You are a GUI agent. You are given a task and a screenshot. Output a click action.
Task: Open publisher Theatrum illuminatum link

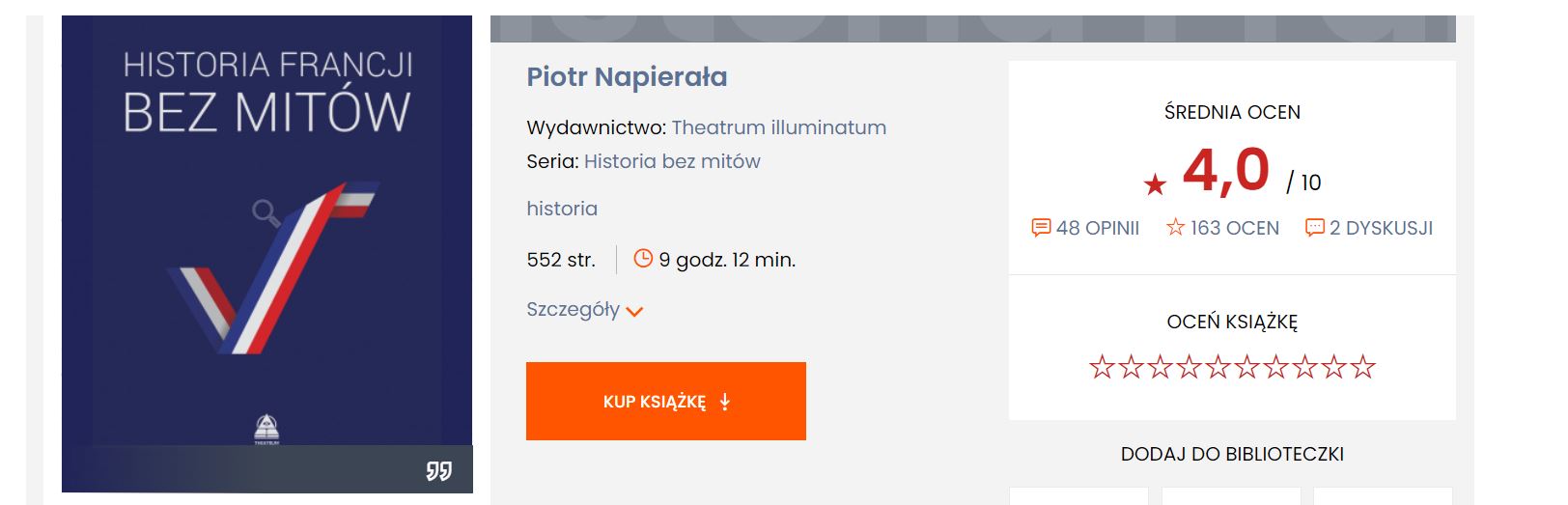778,127
